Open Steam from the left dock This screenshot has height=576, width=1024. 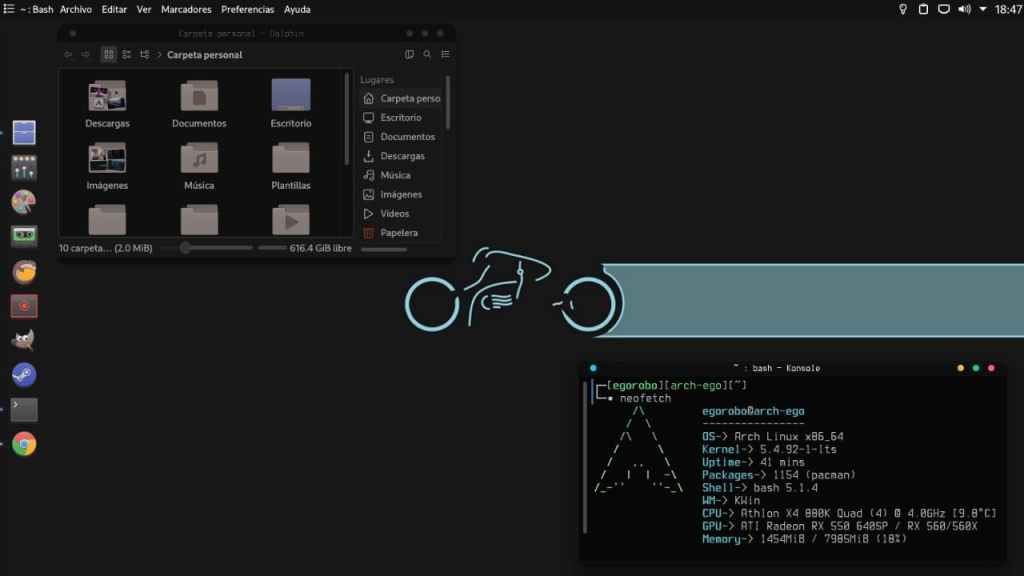(x=24, y=375)
